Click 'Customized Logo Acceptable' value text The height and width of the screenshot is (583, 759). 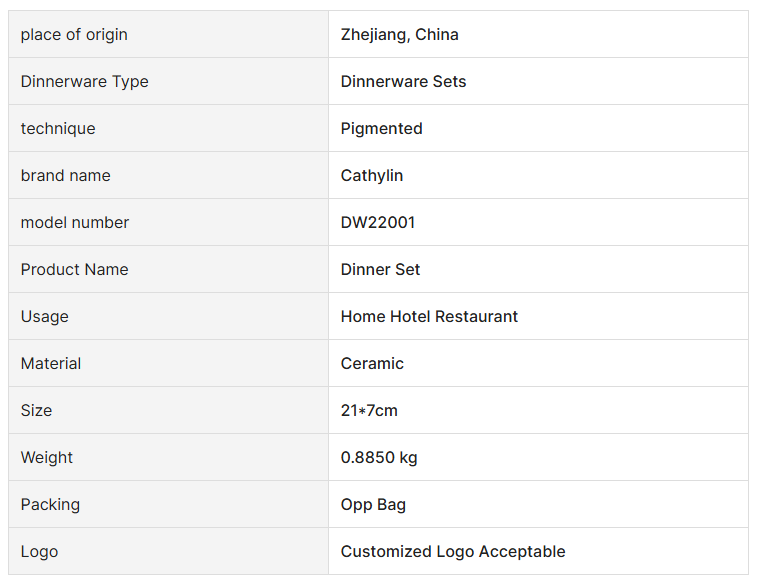[x=452, y=552]
